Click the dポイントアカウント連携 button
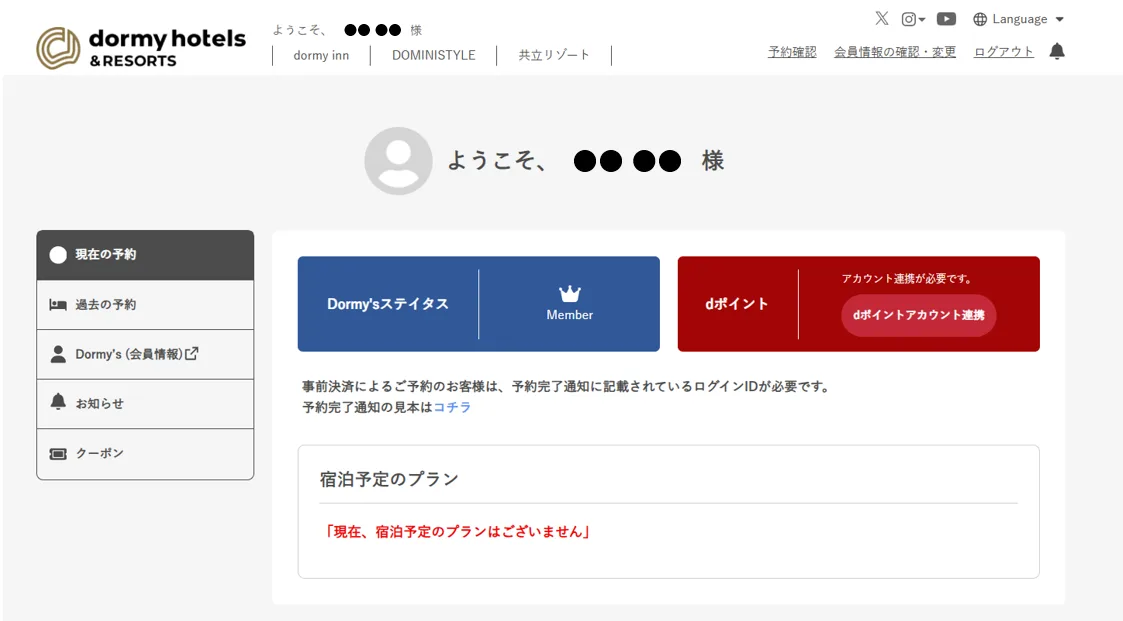Viewport: 1123px width, 621px height. coord(918,315)
